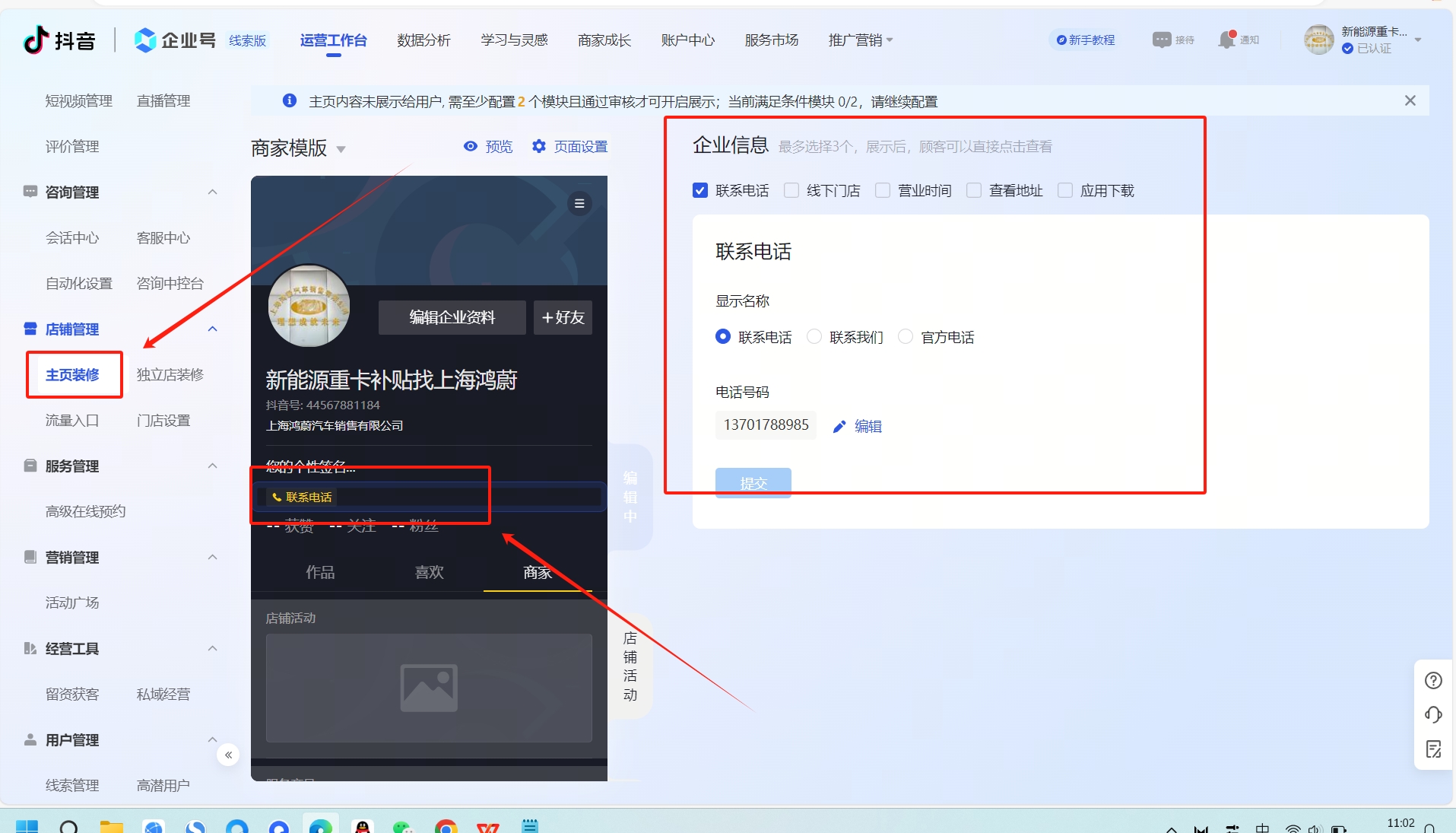The image size is (1456, 833).
Task: Check the 线下门店 checkbox
Action: click(x=791, y=190)
